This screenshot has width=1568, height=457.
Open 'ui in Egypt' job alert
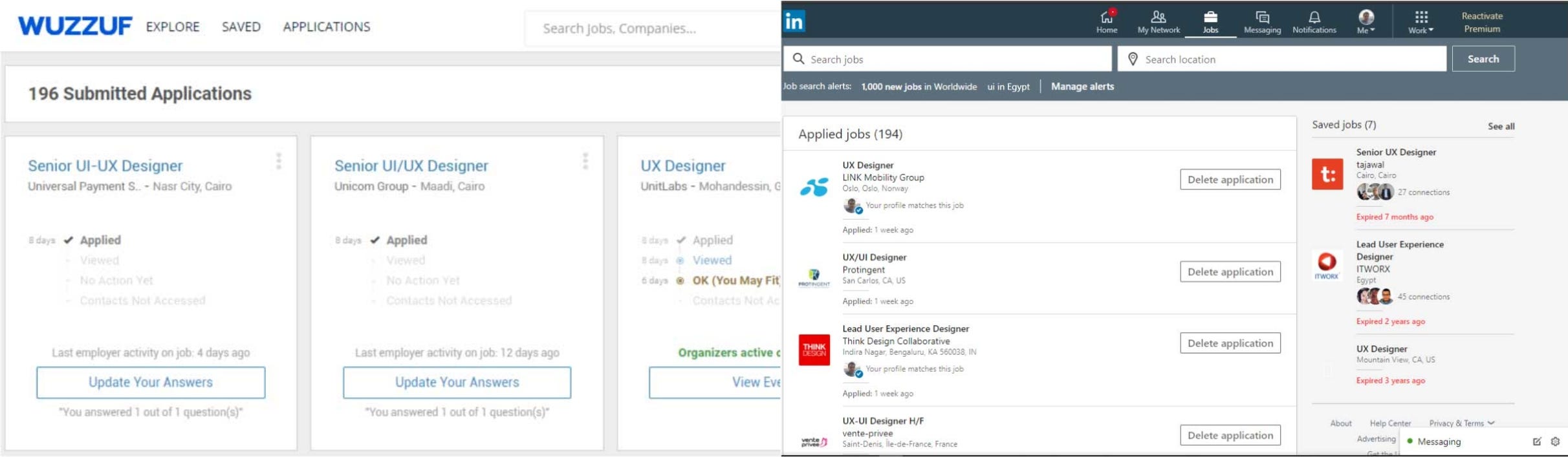coord(1008,87)
